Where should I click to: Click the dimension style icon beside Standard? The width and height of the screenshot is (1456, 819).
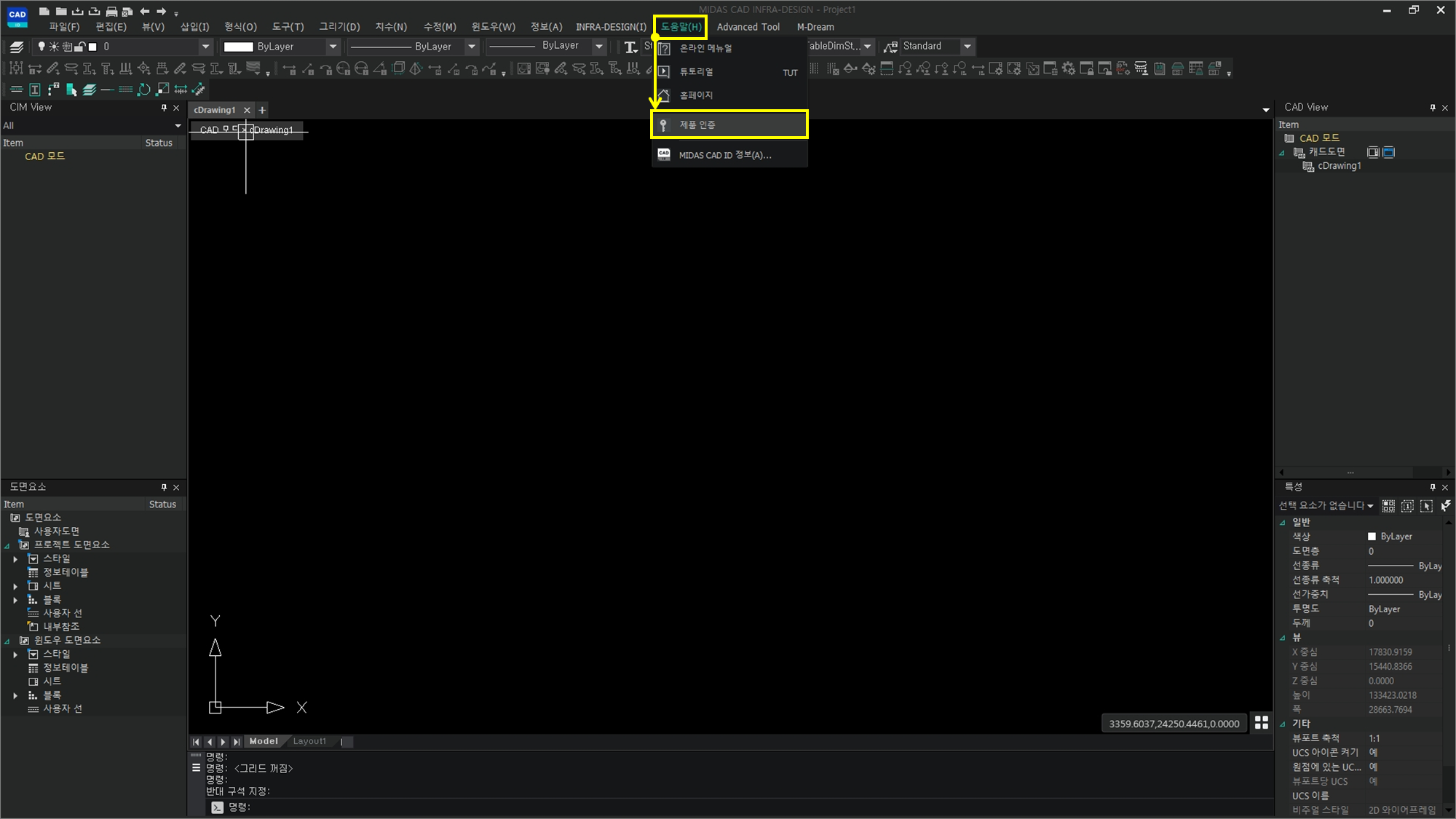890,47
